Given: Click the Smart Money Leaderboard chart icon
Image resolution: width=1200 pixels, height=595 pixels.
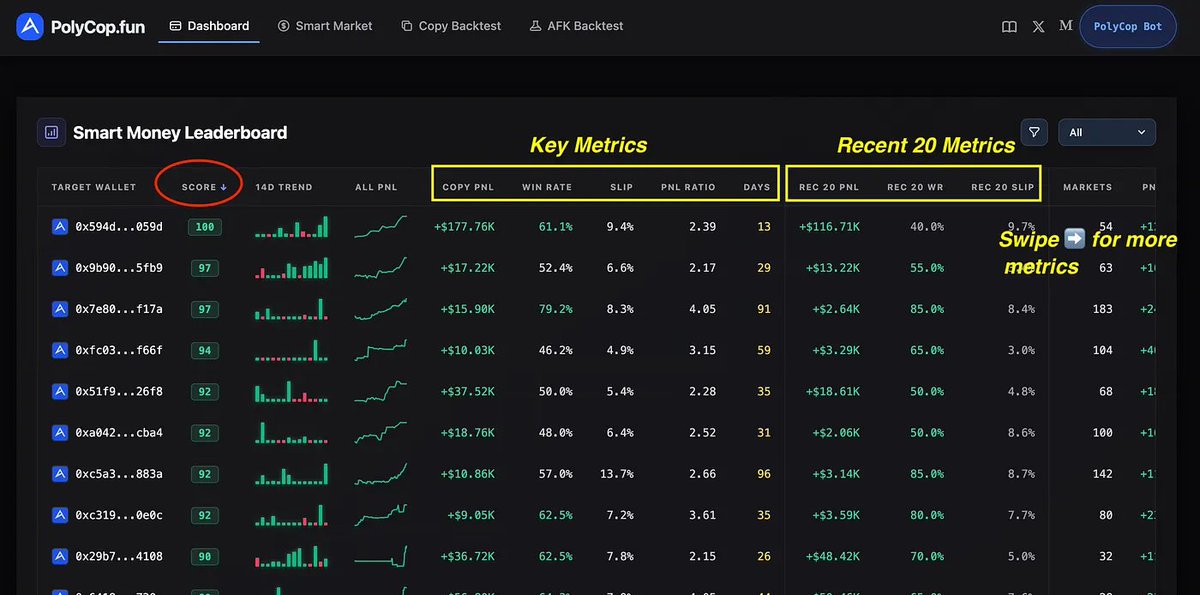Looking at the screenshot, I should 51,132.
